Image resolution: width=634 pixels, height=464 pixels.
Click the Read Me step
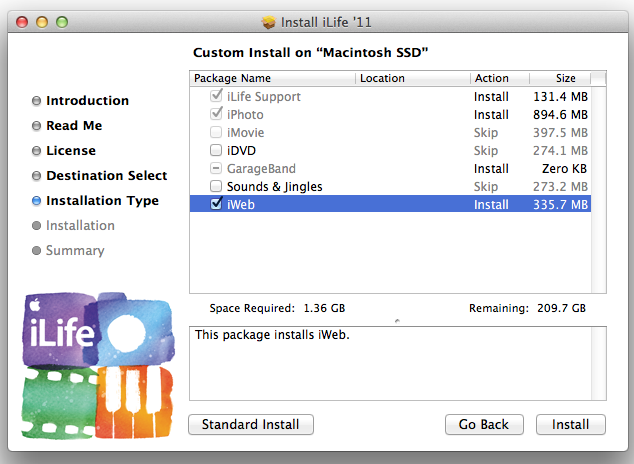[74, 125]
